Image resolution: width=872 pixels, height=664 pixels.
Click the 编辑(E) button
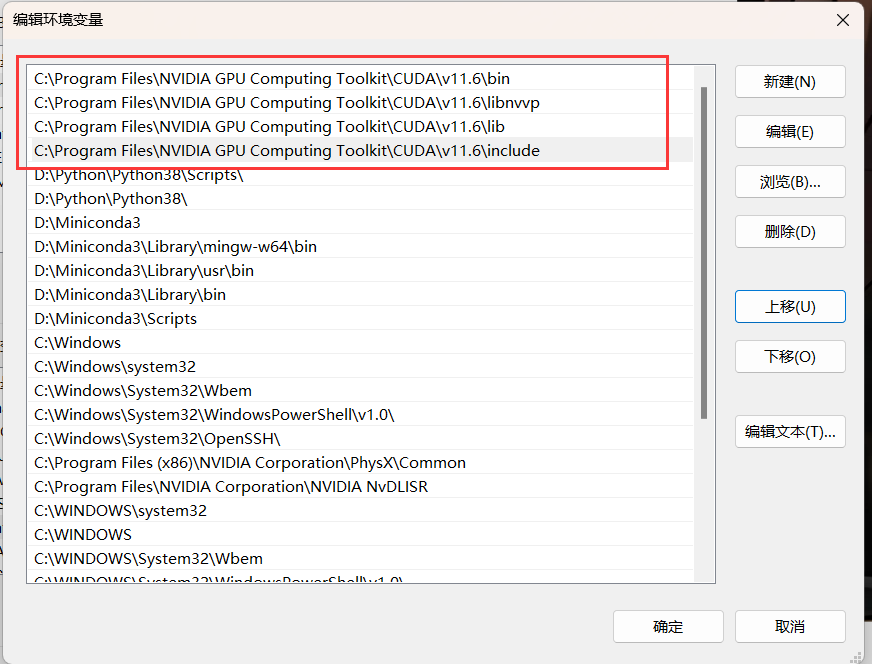[x=790, y=132]
